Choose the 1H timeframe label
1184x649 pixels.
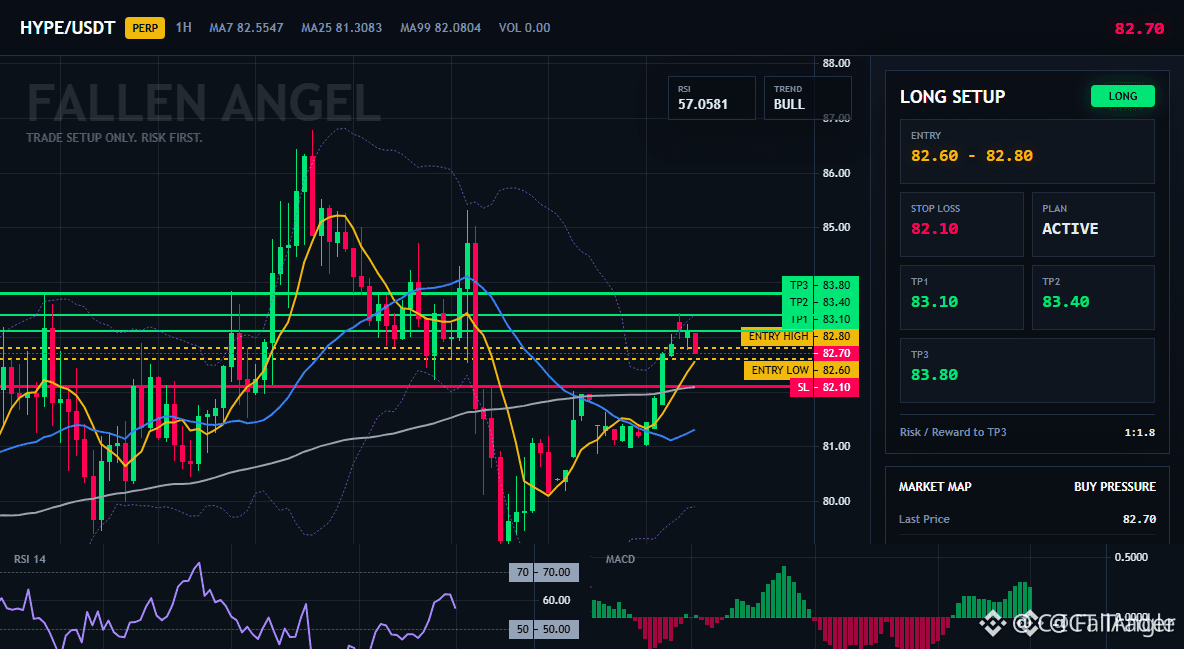coord(183,28)
